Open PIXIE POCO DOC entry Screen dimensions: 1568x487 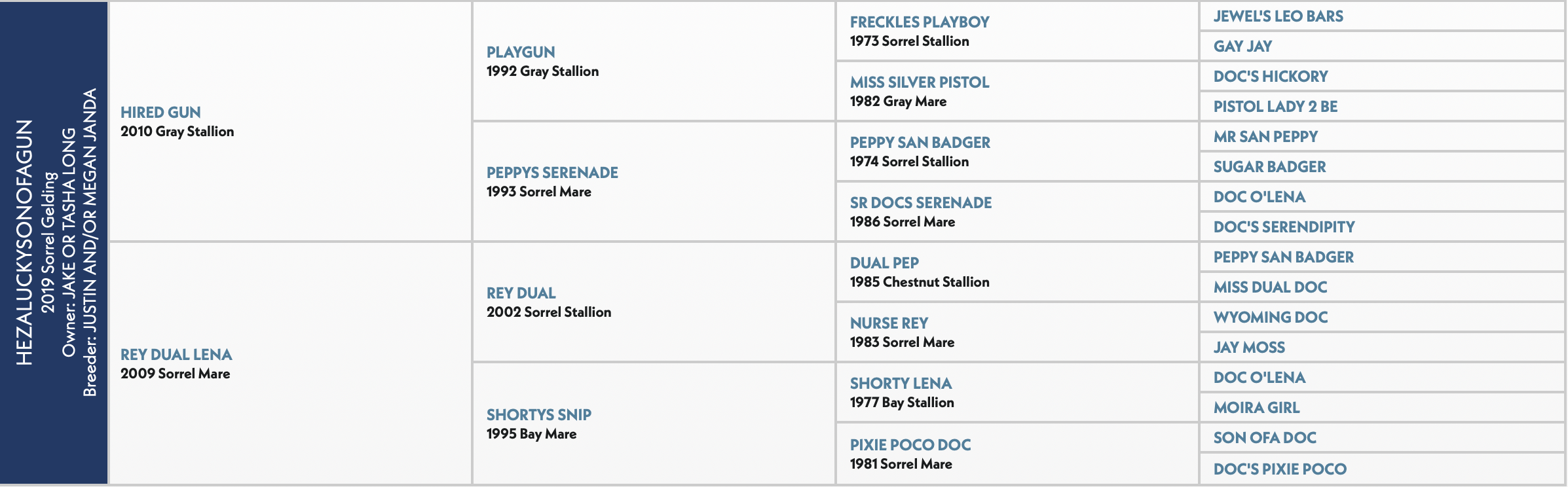pos(910,445)
